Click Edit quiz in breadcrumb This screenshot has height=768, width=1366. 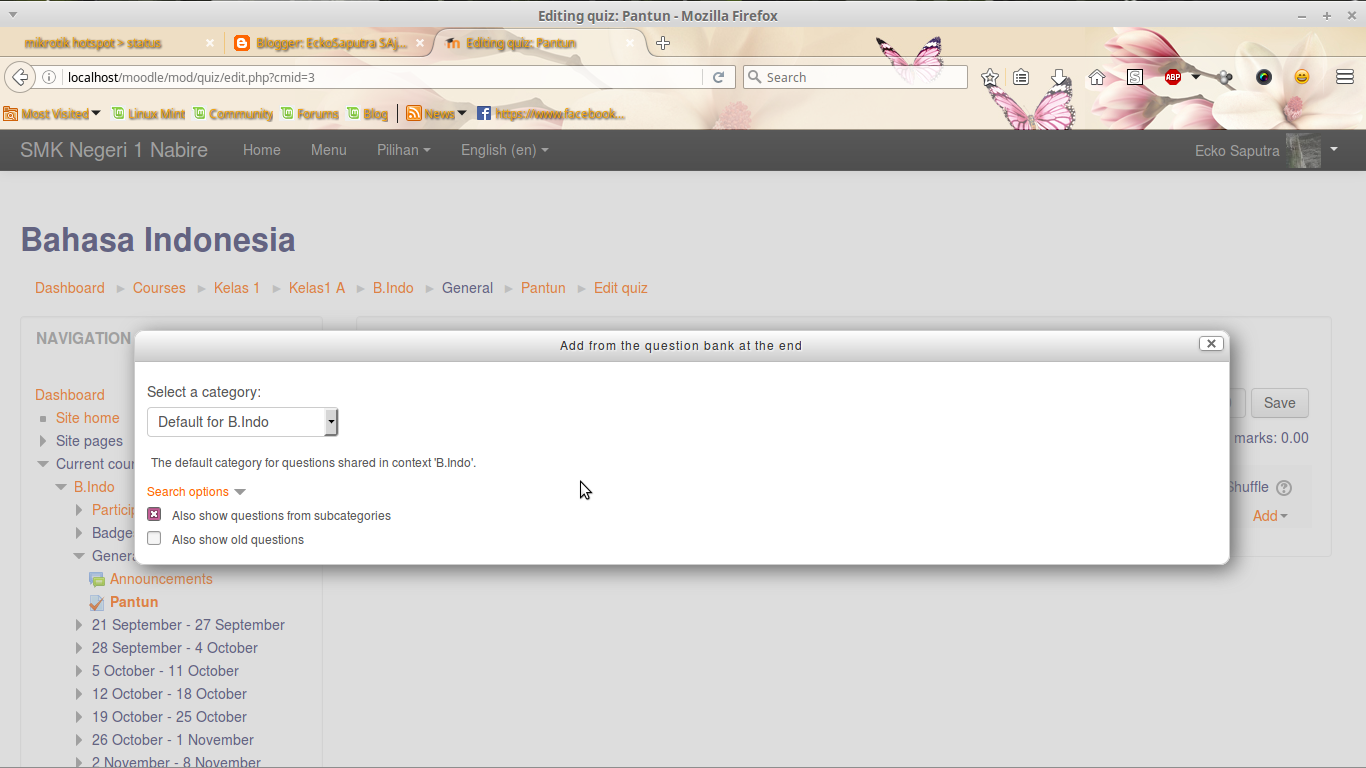pyautogui.click(x=621, y=288)
